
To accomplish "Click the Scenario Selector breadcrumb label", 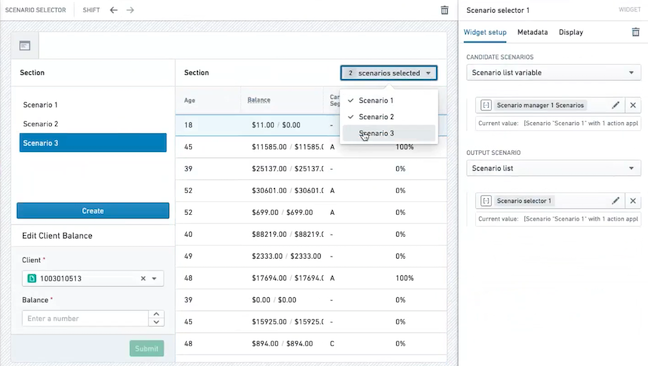I will 36,10.
